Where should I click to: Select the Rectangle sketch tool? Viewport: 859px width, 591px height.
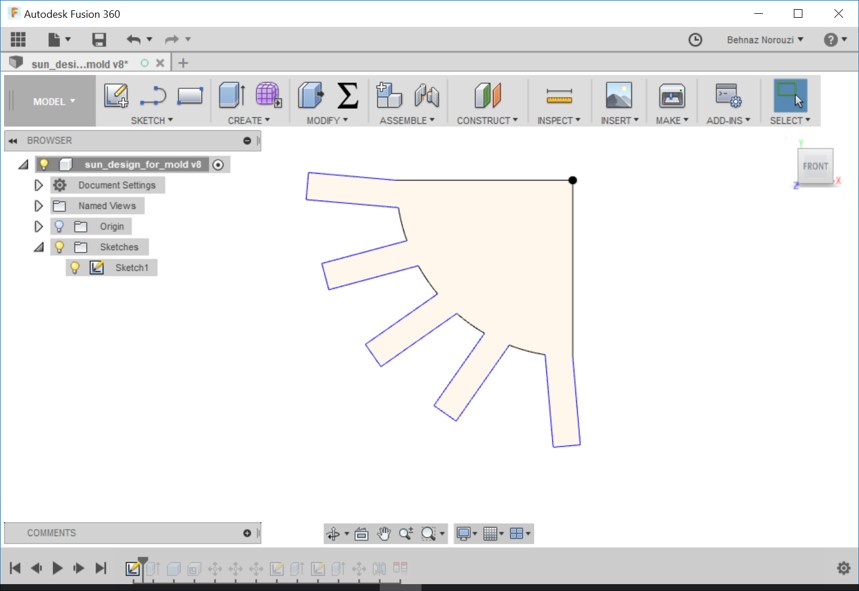click(x=190, y=96)
